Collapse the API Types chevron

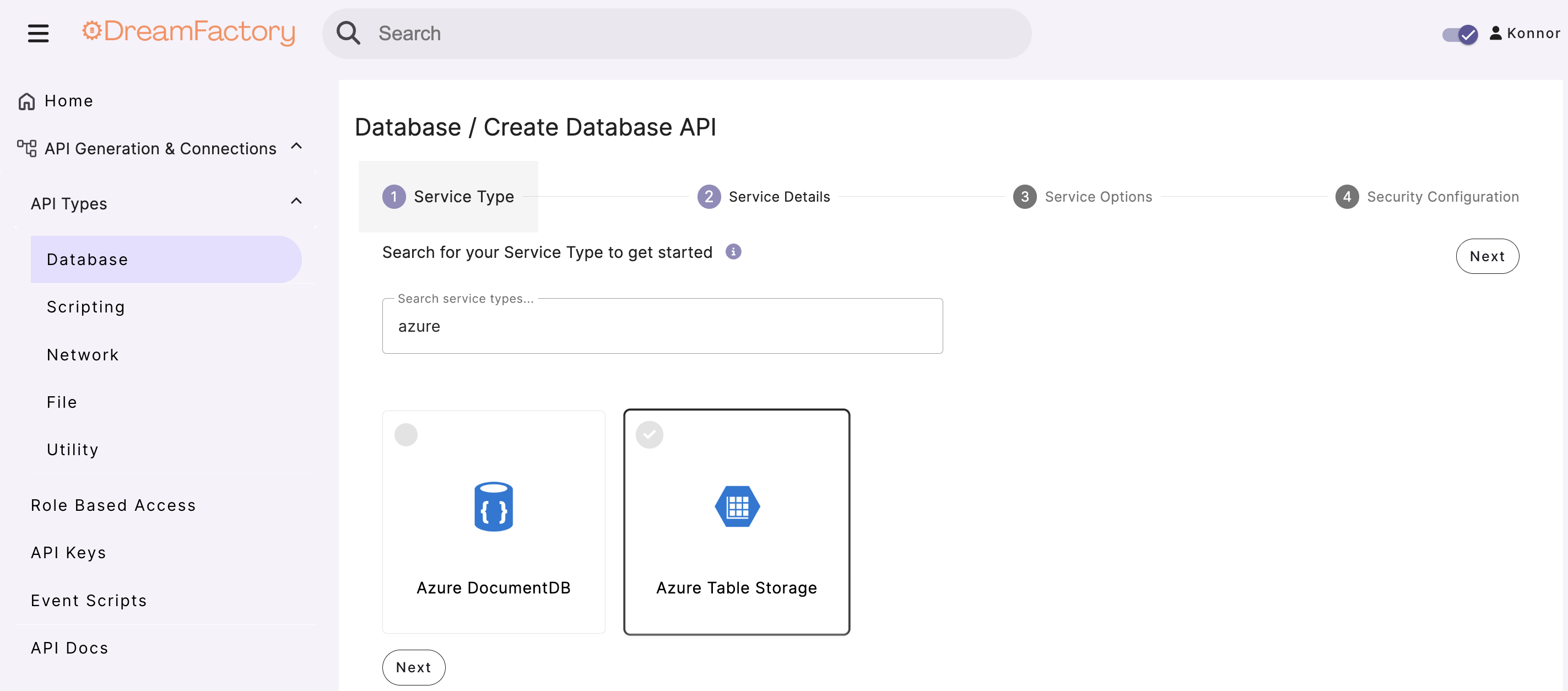296,202
